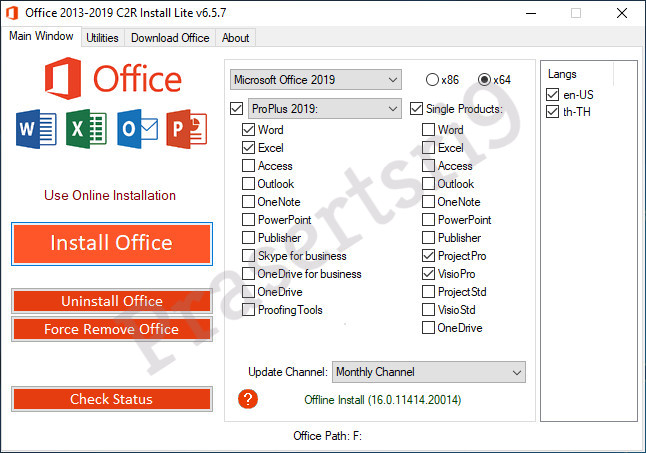Screen dimensions: 646x453
Task: Click the large Office logo
Action: pyautogui.click(x=113, y=78)
